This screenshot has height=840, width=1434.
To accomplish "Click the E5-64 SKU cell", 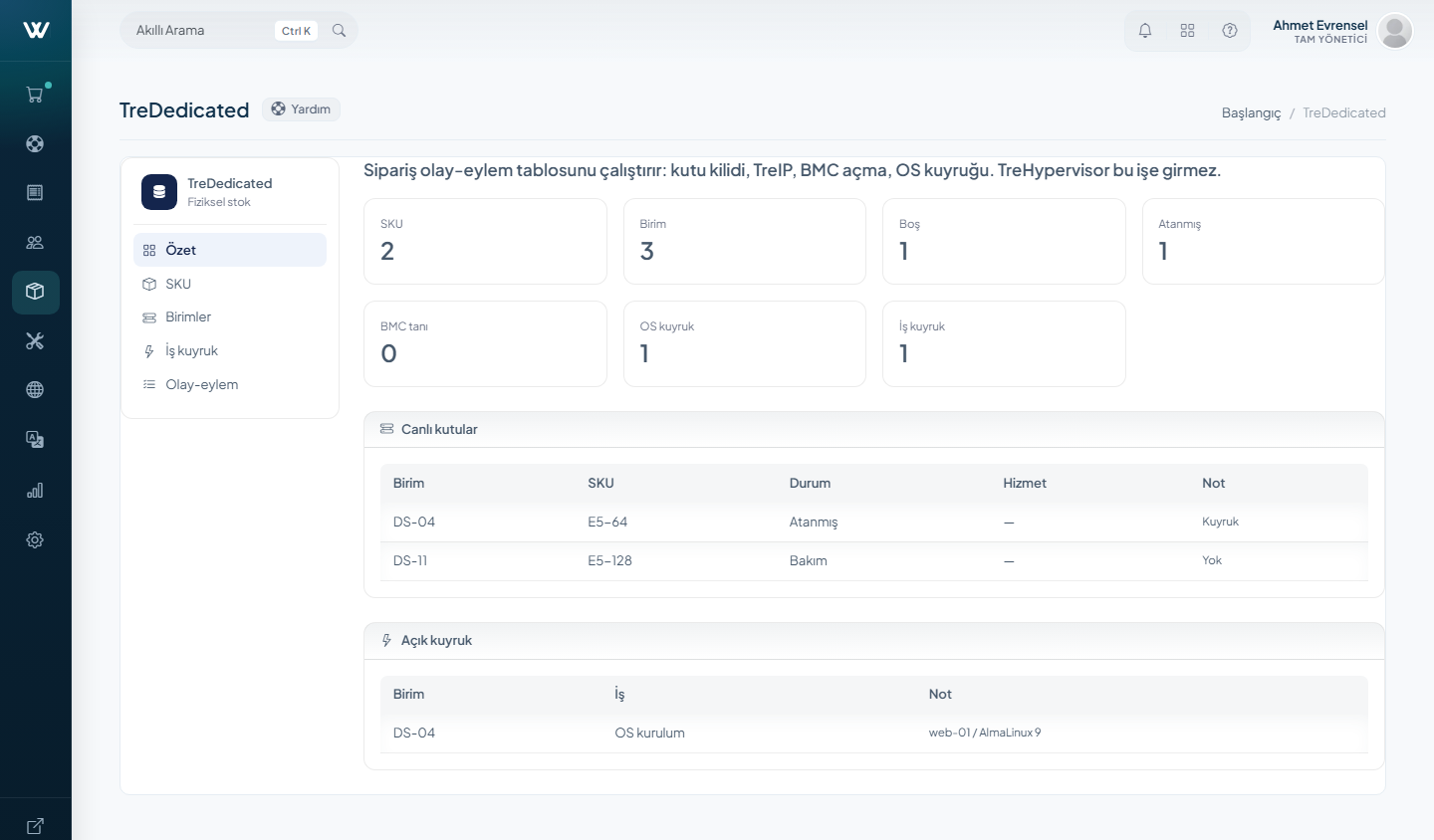I will (607, 522).
